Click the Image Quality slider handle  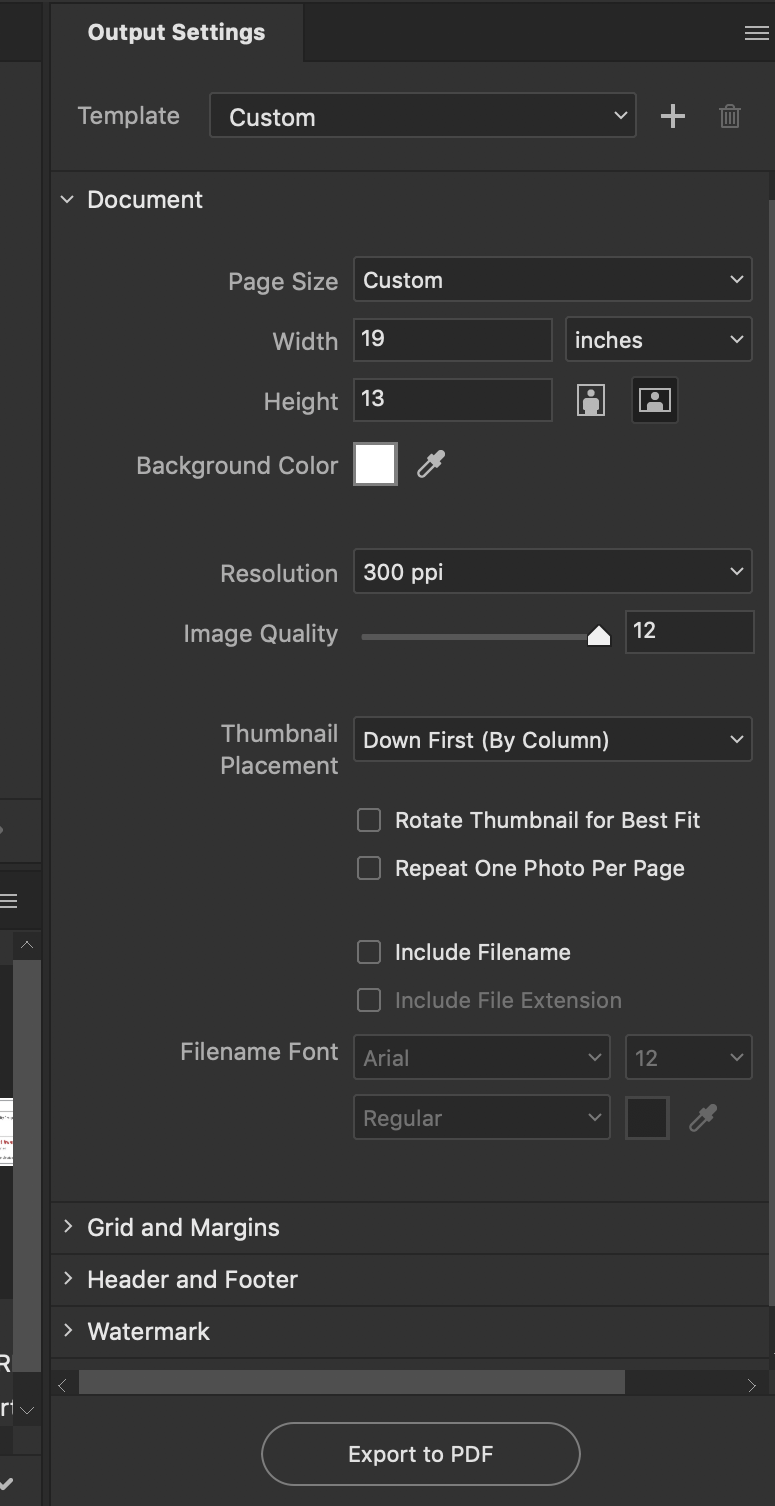pyautogui.click(x=598, y=636)
